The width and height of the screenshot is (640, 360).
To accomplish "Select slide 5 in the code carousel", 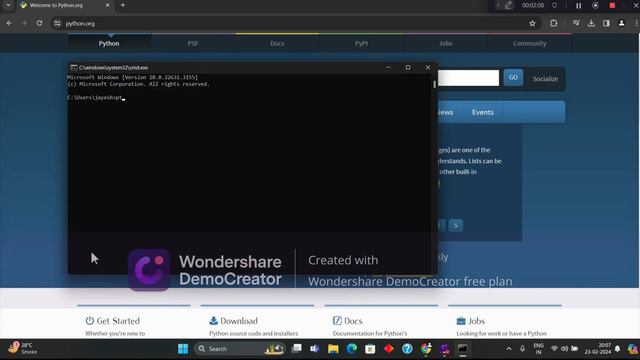I will (x=456, y=225).
